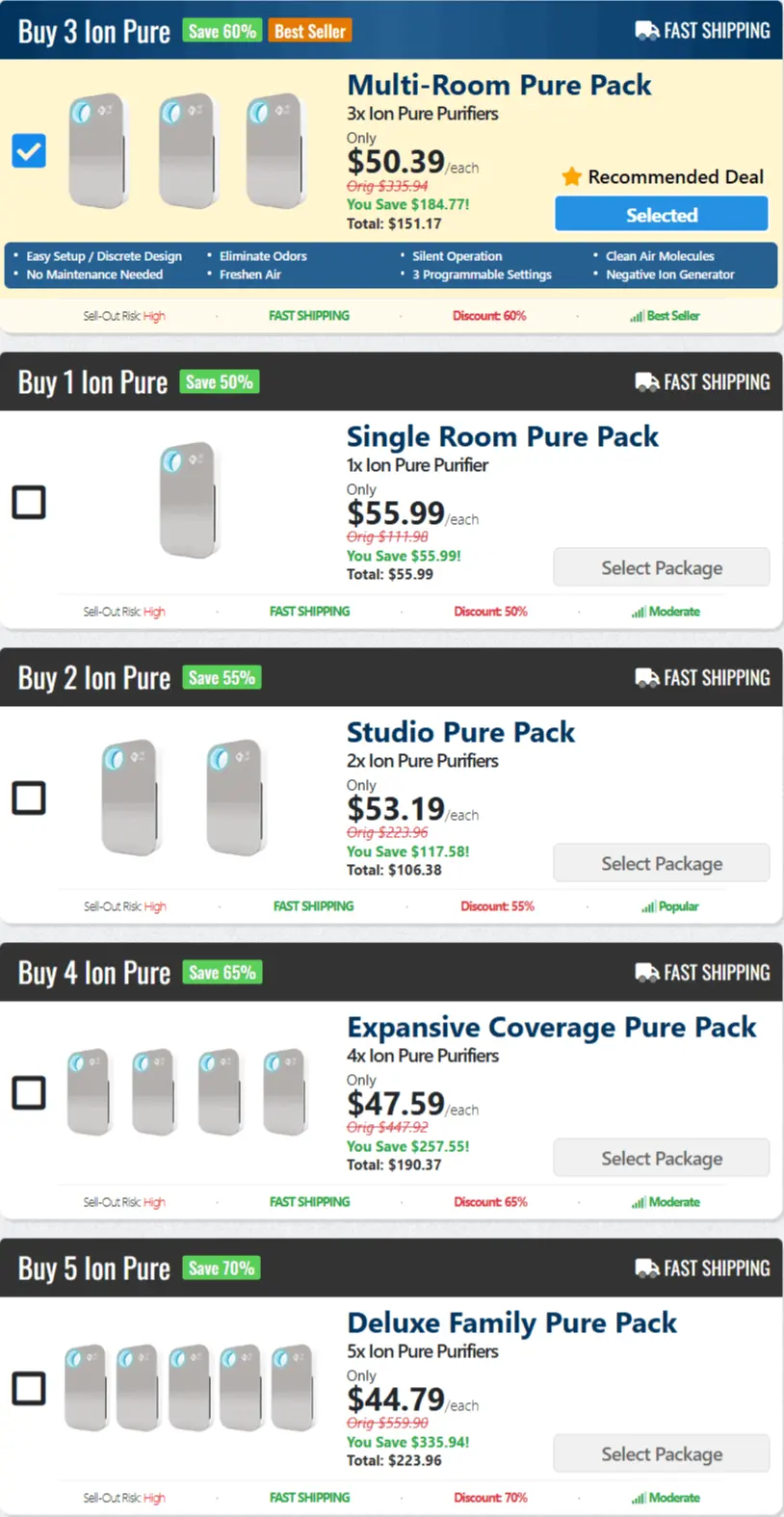Click the Save 60% badge

click(222, 30)
